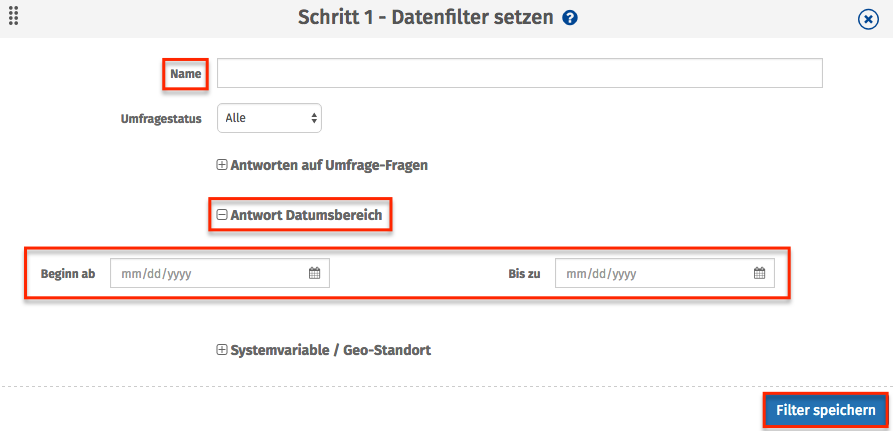Close the Datenfilter dialog with the X icon
Screen dimensions: 893x431
(869, 19)
